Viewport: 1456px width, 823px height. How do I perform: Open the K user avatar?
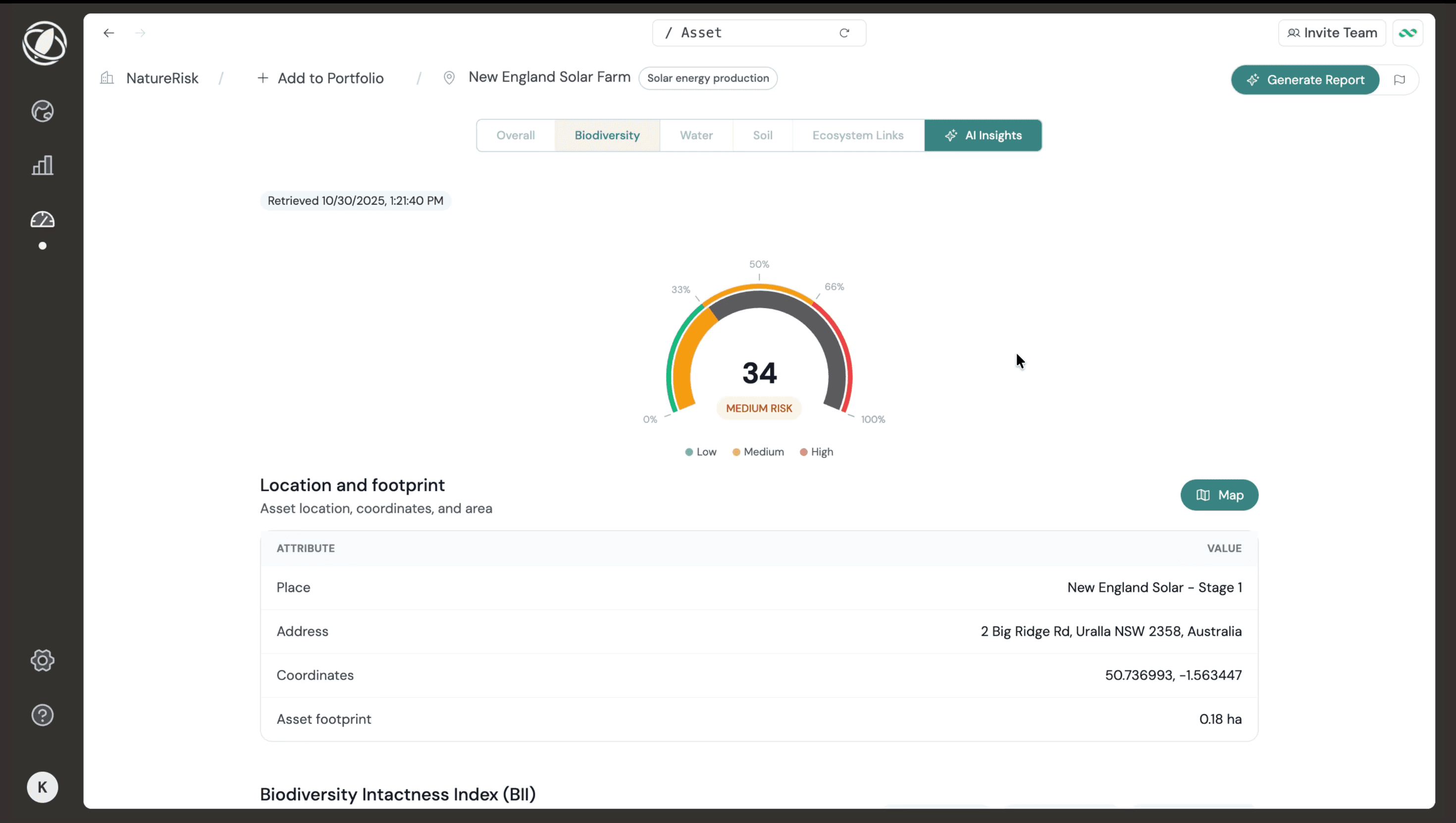pos(43,787)
